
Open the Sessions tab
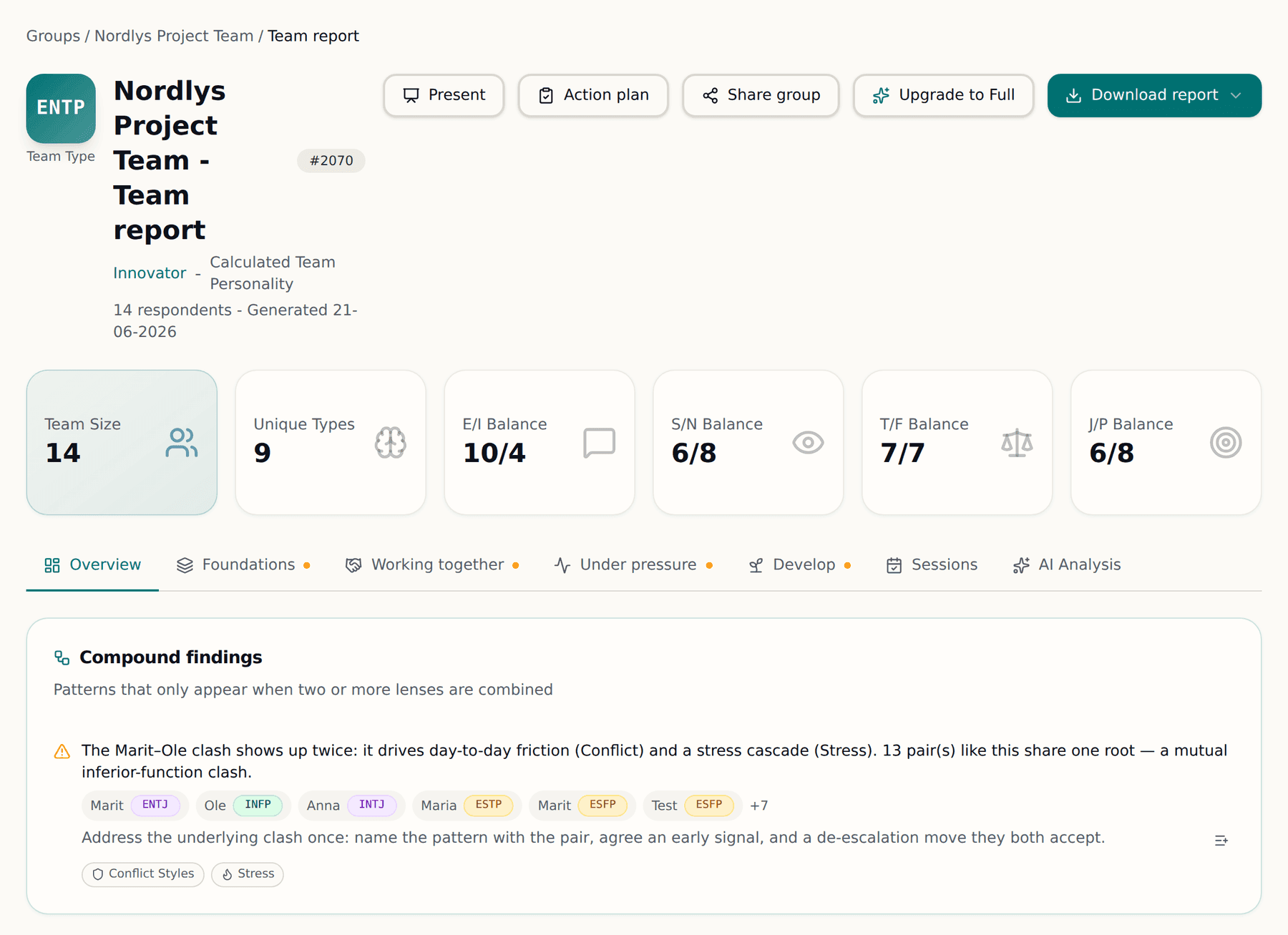932,565
